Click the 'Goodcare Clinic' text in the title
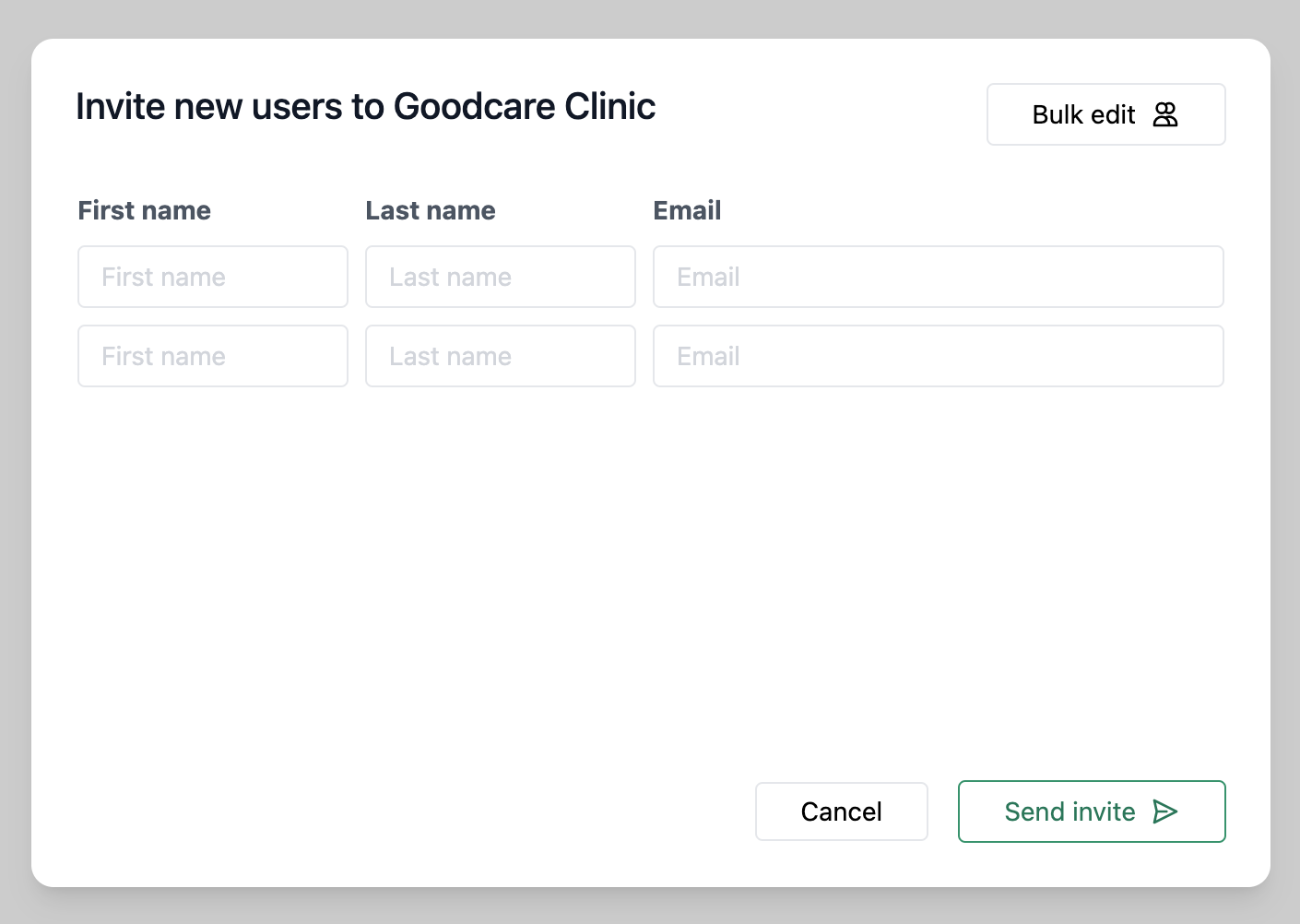 coord(524,107)
